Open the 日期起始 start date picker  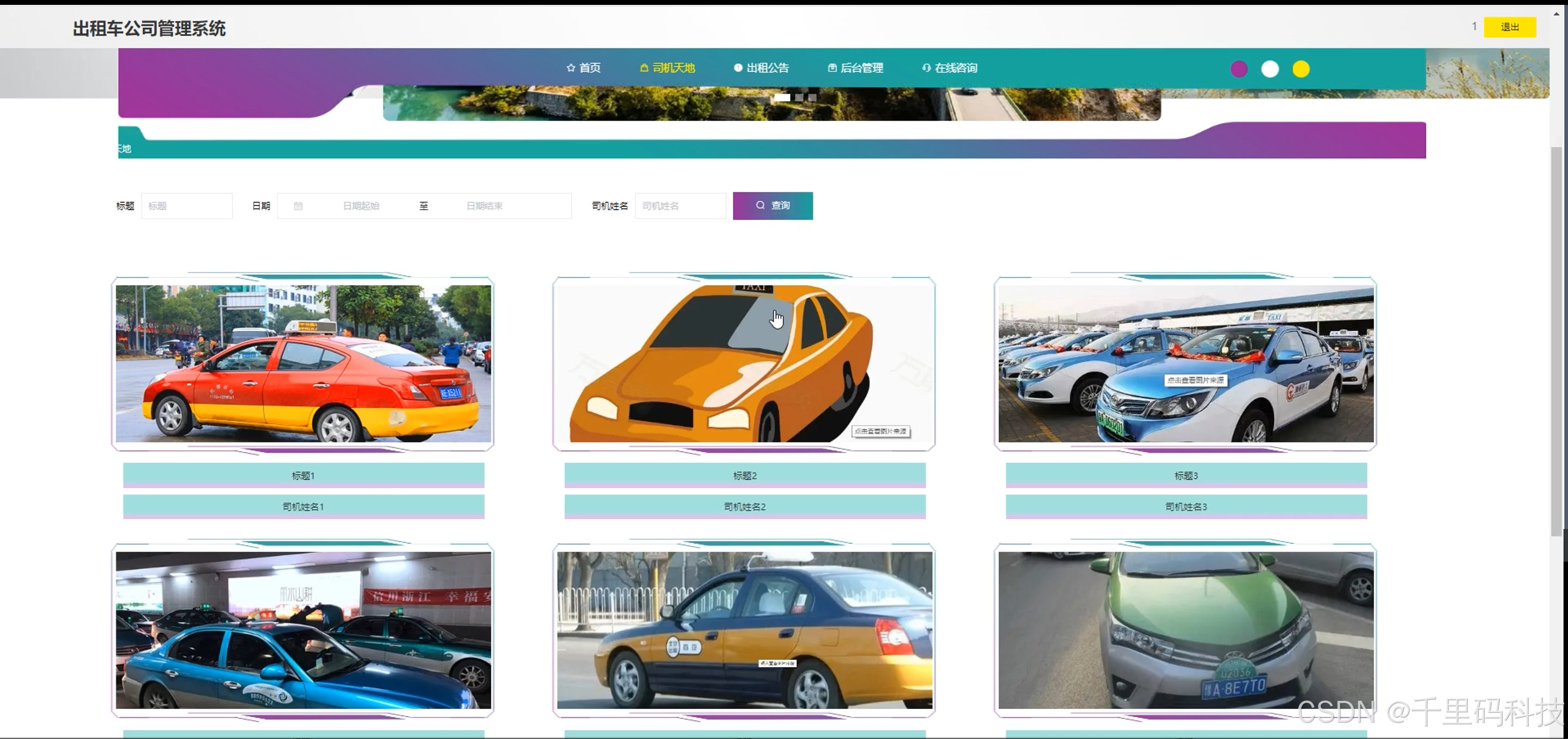pos(361,207)
